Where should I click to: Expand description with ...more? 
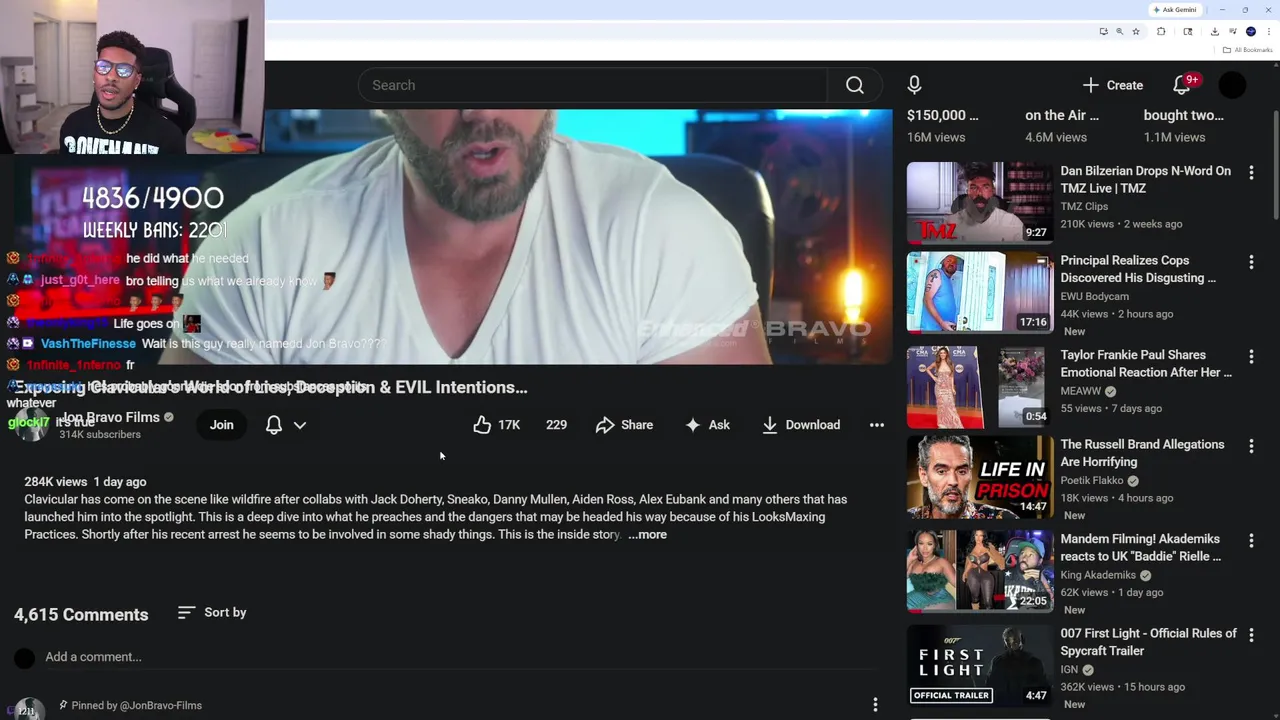(647, 535)
